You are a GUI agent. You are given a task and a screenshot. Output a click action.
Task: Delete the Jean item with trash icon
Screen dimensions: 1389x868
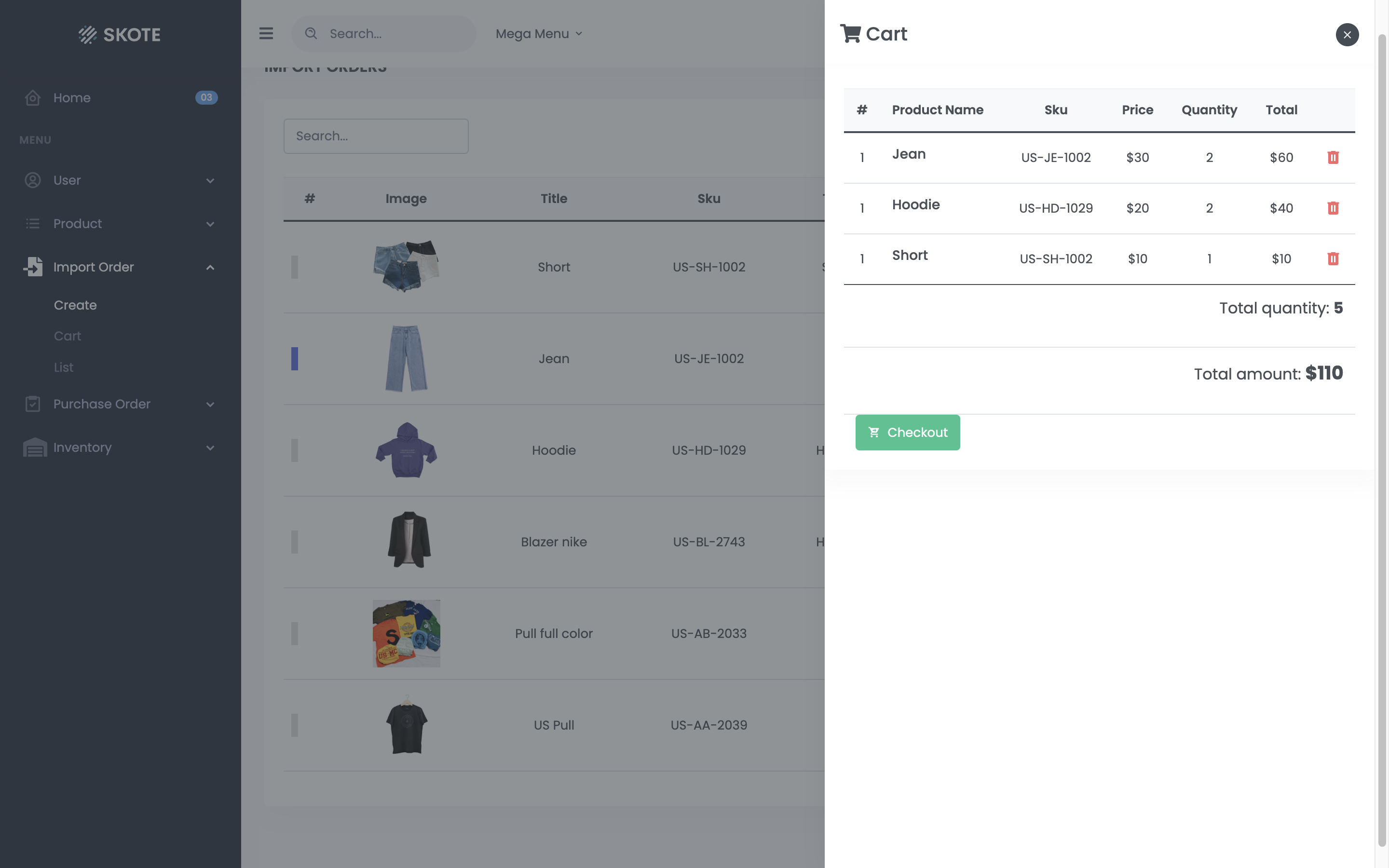pos(1333,157)
